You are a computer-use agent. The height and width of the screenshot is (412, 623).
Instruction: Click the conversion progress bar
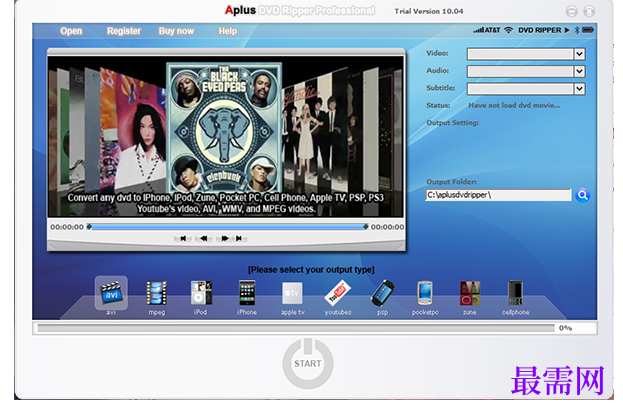(296, 328)
